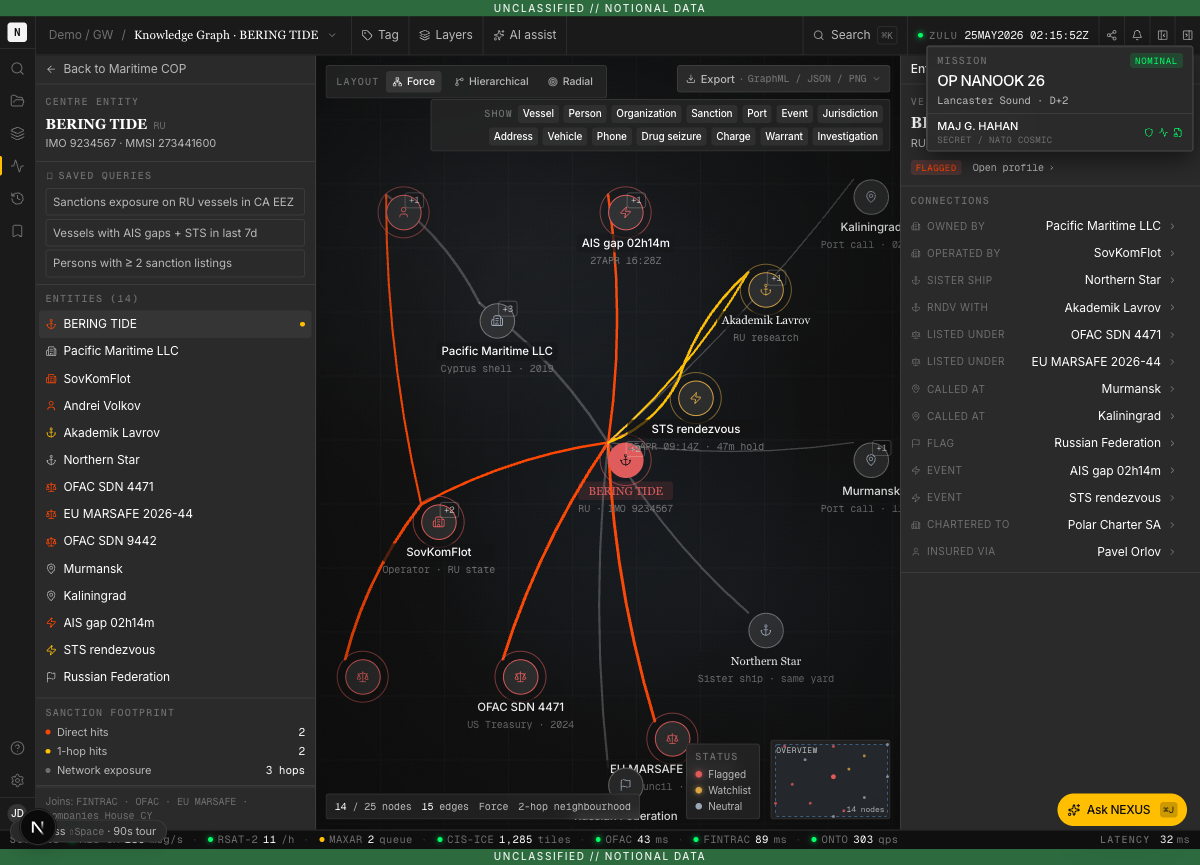Open AI assist in top bar
Viewport: 1200px width, 865px height.
point(525,35)
